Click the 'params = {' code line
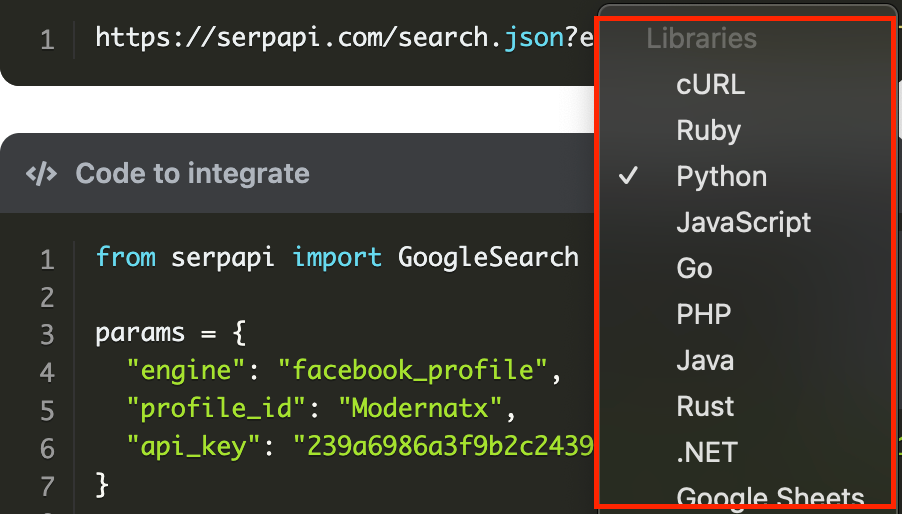The image size is (902, 514). click(x=171, y=333)
